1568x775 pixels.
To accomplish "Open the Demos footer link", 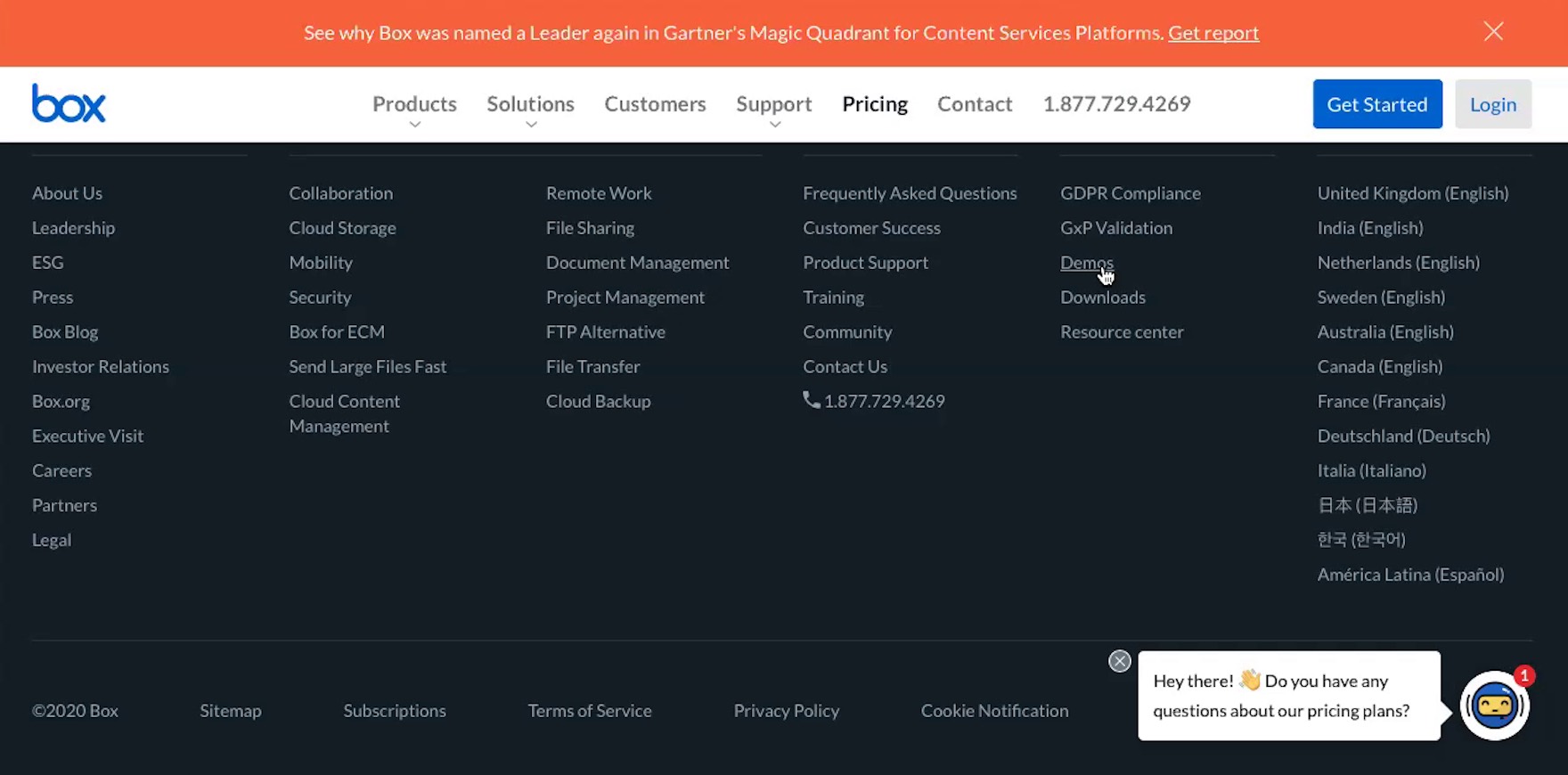I will point(1085,263).
